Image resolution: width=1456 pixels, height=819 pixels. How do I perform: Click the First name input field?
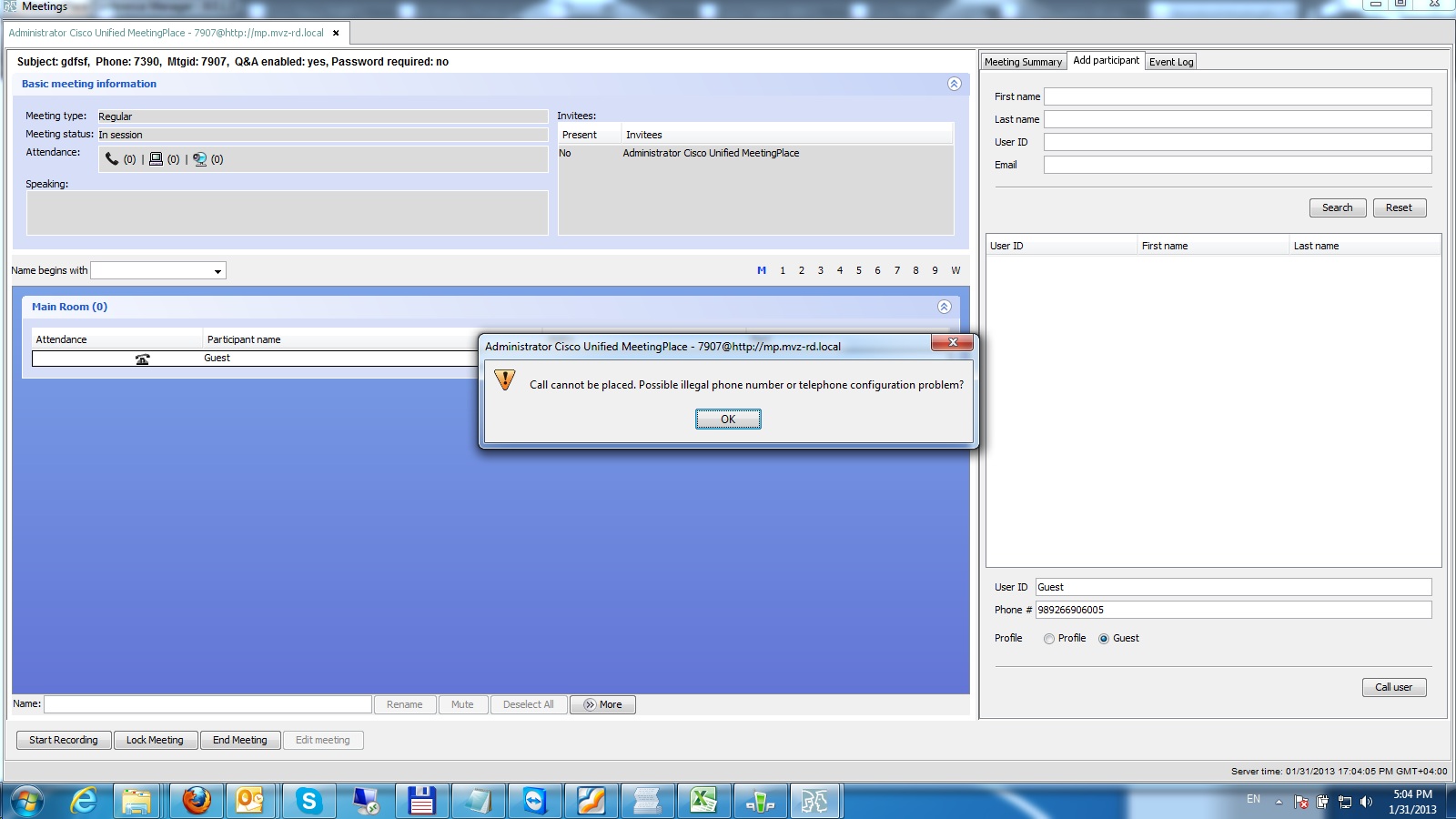[1238, 96]
